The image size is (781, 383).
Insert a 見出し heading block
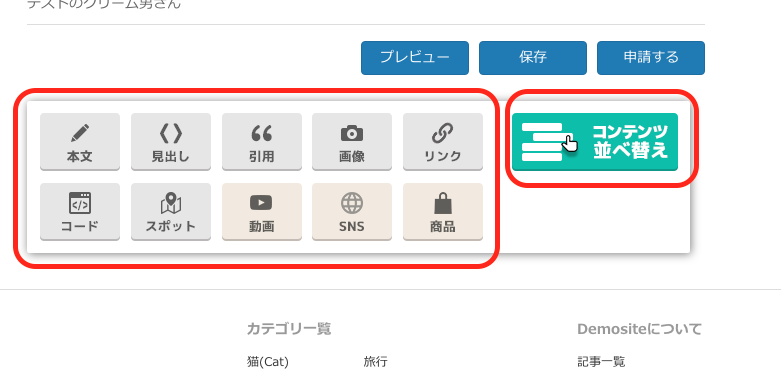[x=171, y=141]
